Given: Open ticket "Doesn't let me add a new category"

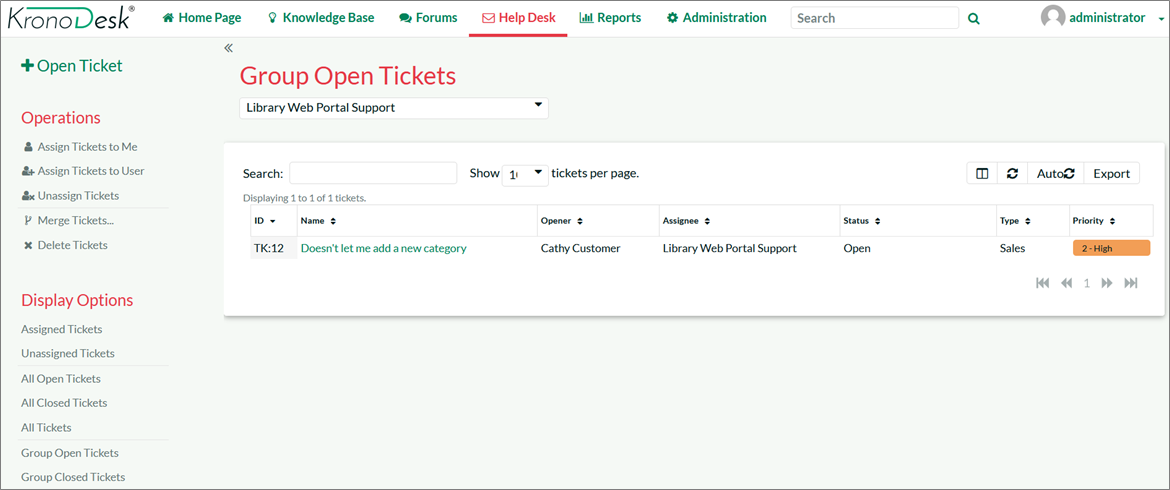Looking at the screenshot, I should [x=383, y=248].
